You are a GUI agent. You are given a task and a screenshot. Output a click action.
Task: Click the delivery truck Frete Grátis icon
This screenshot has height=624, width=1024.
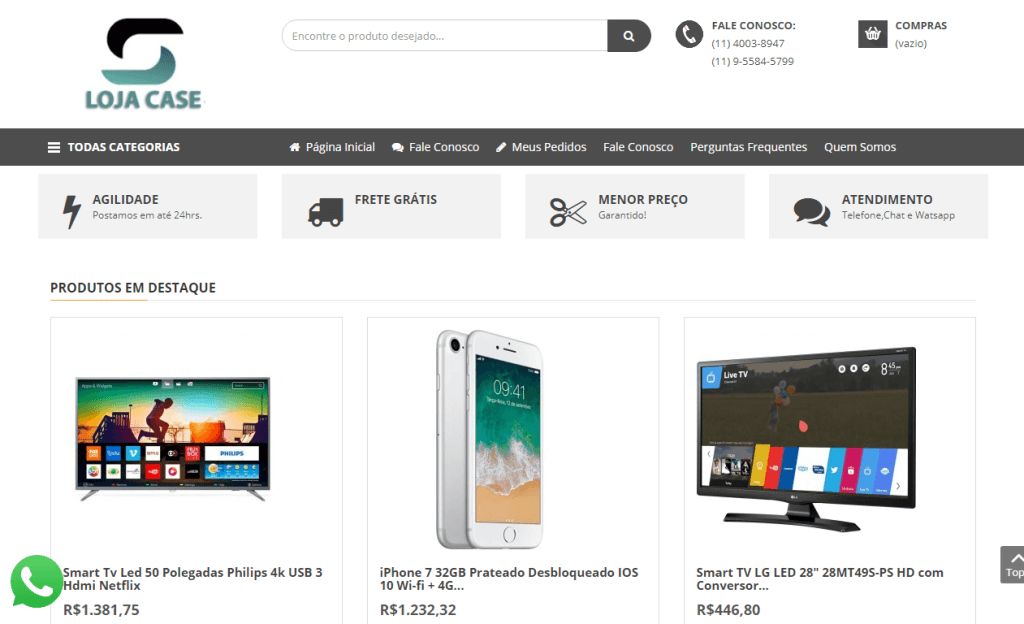325,212
